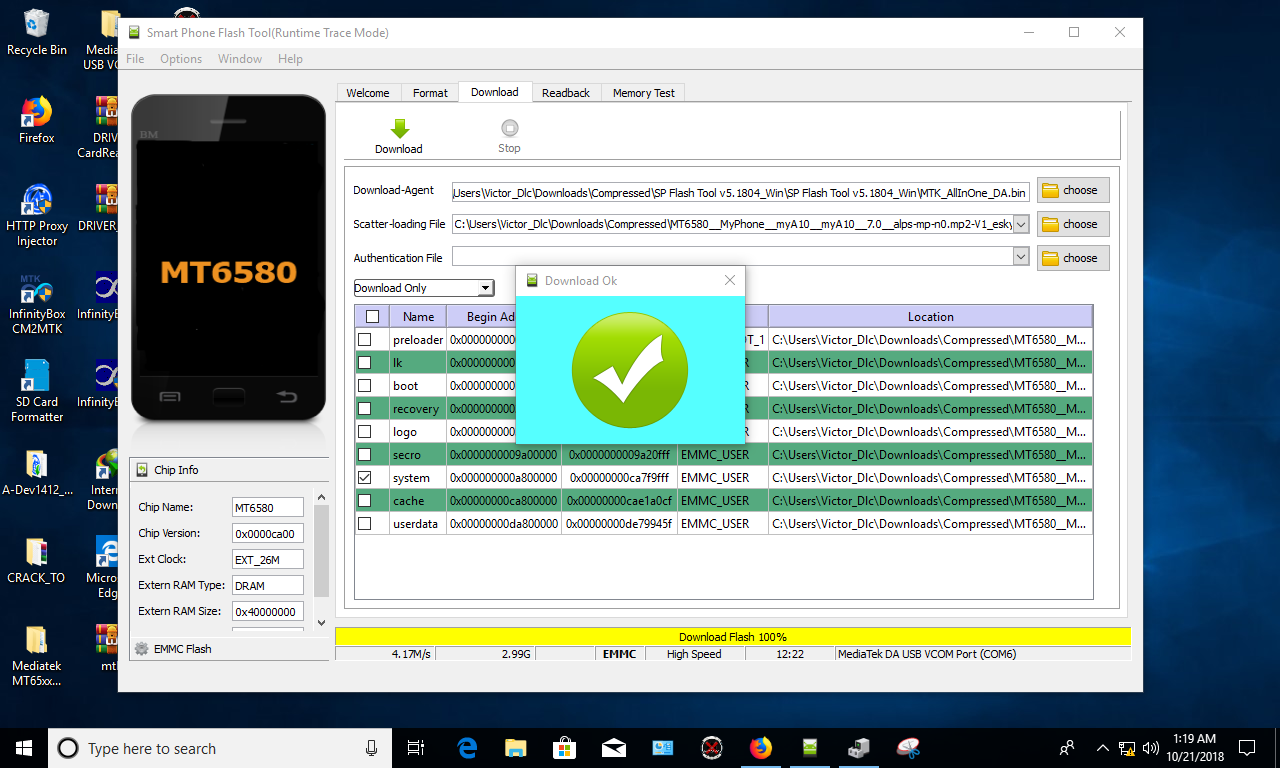Select the InfinityBox CM2MTK desktop icon
1280x768 pixels.
click(37, 303)
